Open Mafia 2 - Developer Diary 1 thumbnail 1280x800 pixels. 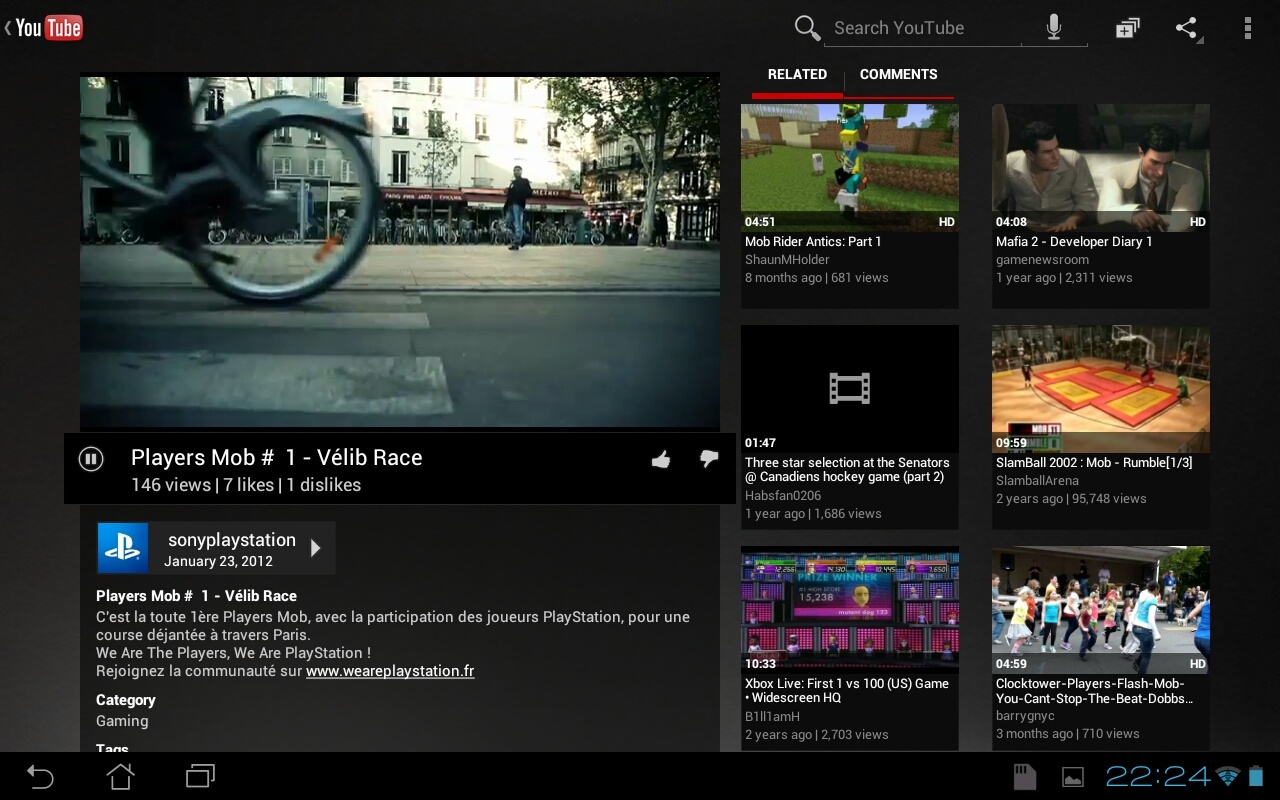[1101, 167]
